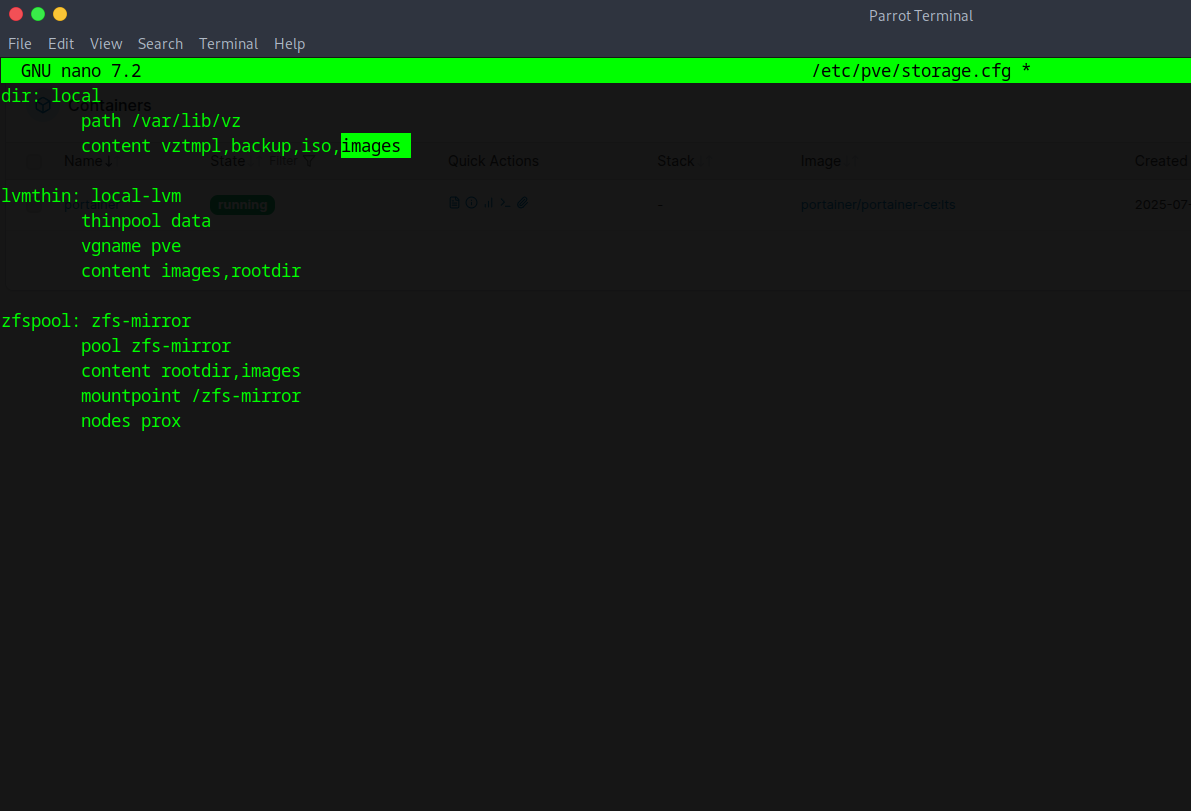Viewport: 1191px width, 811px height.
Task: Click the green window control button
Action: tap(38, 14)
